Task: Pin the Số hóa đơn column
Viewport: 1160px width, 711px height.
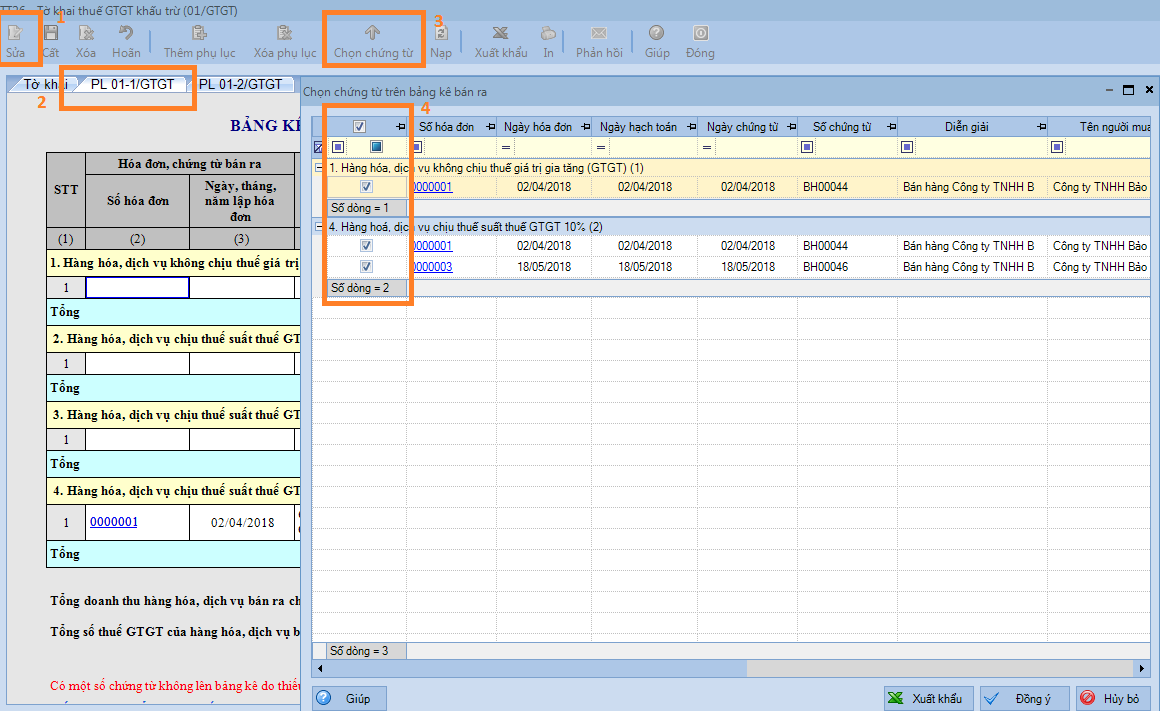Action: pos(490,127)
